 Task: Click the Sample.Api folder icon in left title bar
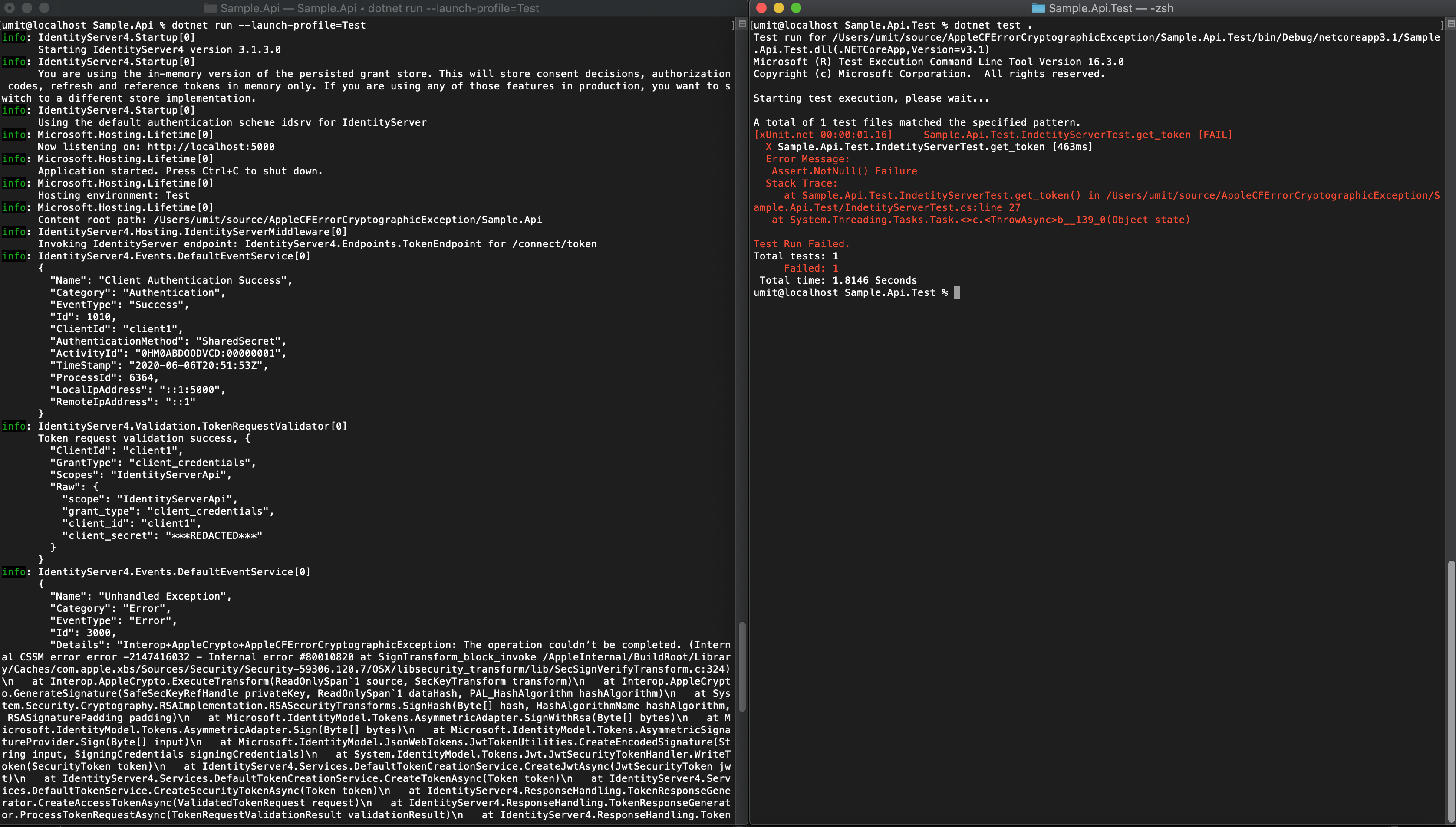pos(210,8)
